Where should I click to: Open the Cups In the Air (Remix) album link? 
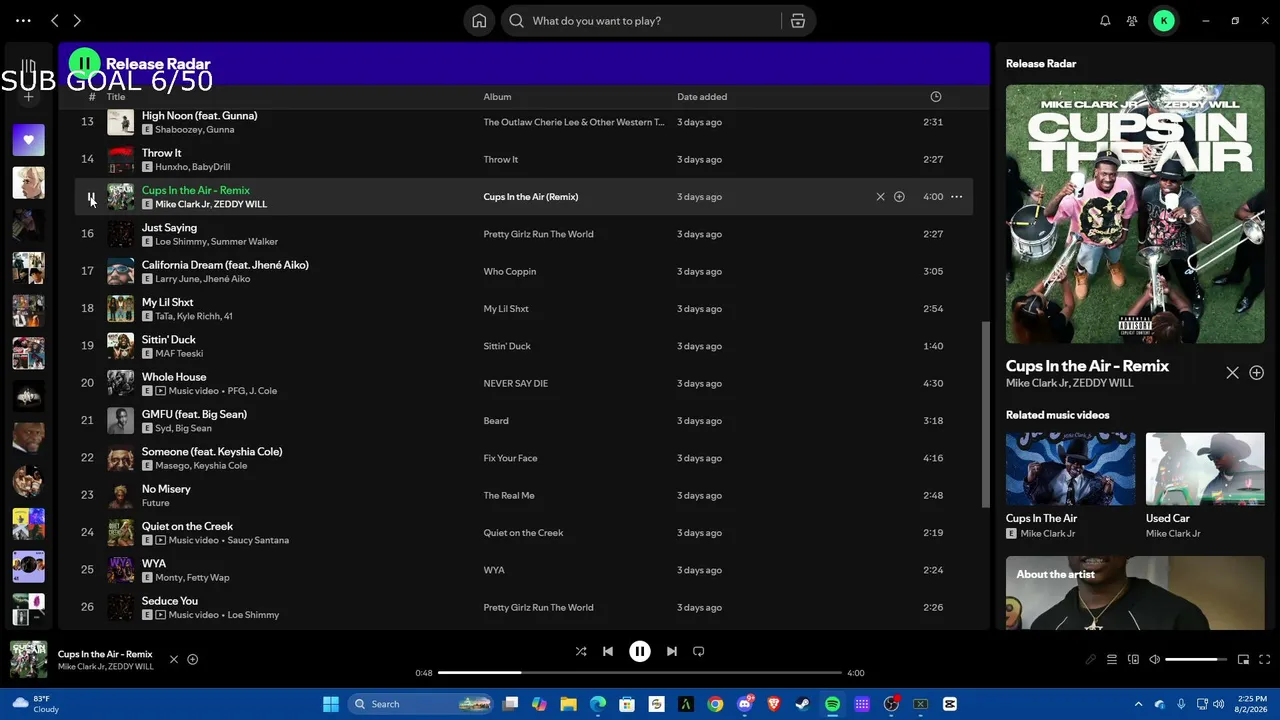point(531,197)
